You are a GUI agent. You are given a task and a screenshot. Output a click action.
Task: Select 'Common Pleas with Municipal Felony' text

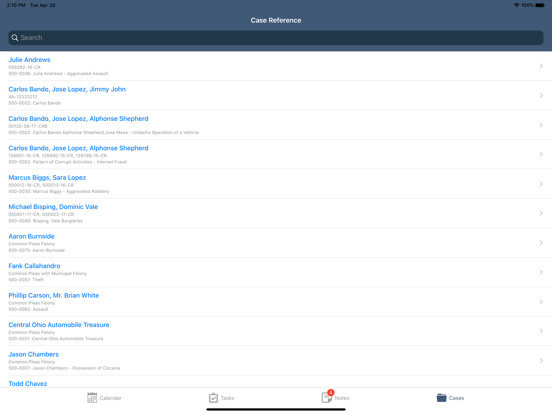coord(48,273)
